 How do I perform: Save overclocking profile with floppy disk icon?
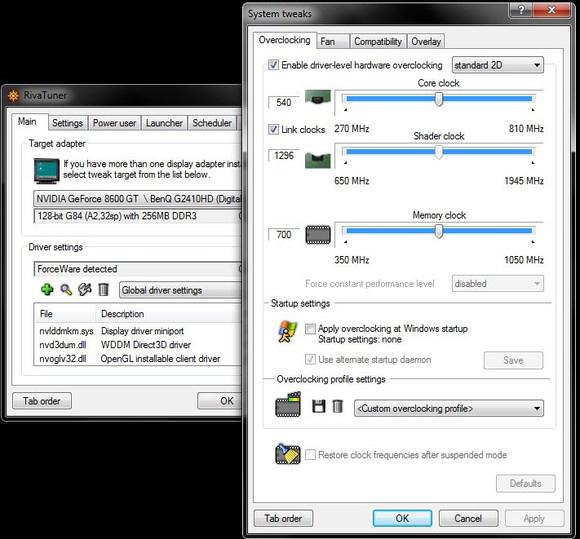tap(318, 406)
